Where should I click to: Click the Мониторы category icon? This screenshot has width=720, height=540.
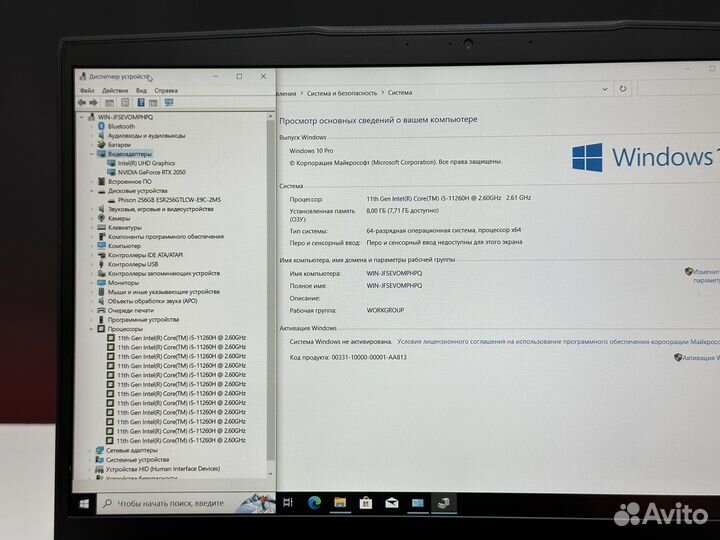click(101, 282)
